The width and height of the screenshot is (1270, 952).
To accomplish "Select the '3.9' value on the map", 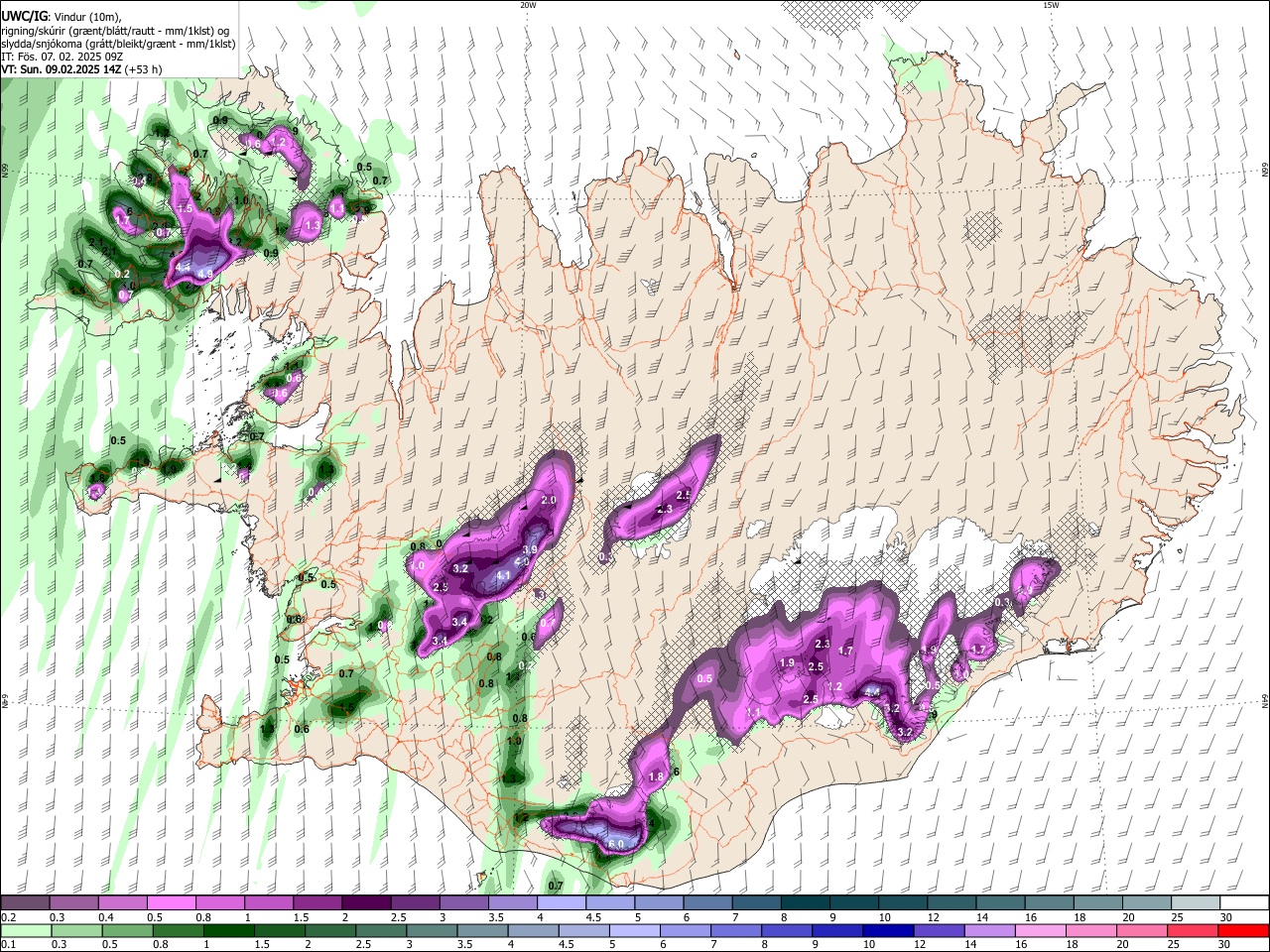I will tap(530, 550).
